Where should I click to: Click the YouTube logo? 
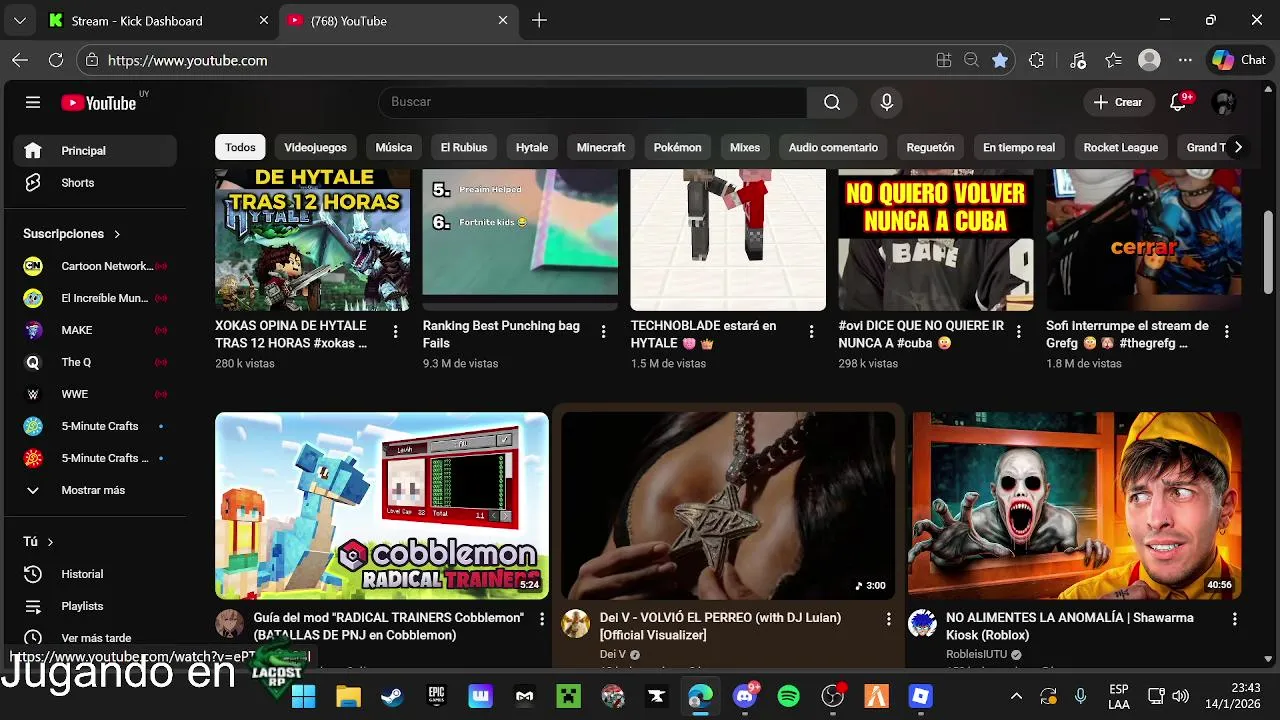pyautogui.click(x=98, y=102)
